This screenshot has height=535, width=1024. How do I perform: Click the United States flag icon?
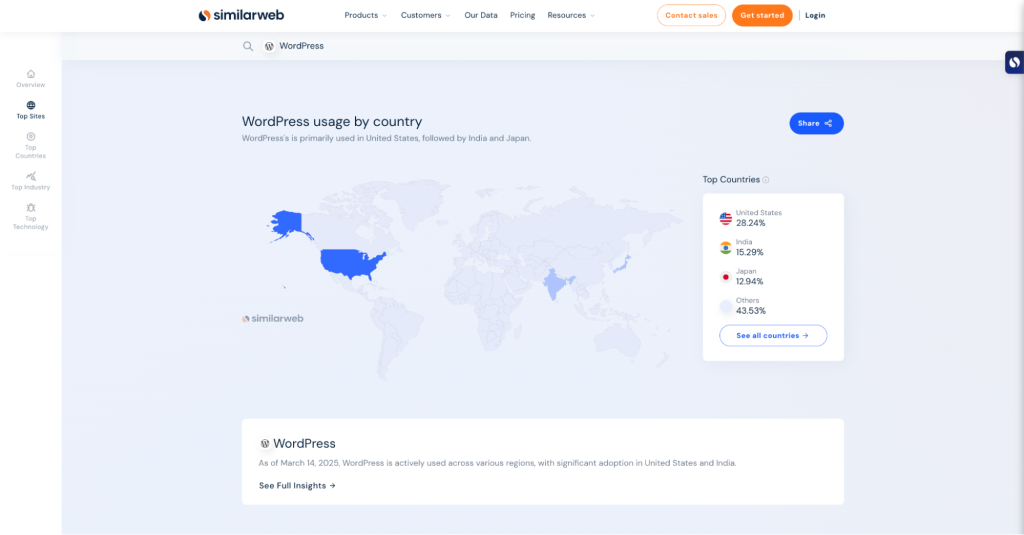click(x=726, y=218)
